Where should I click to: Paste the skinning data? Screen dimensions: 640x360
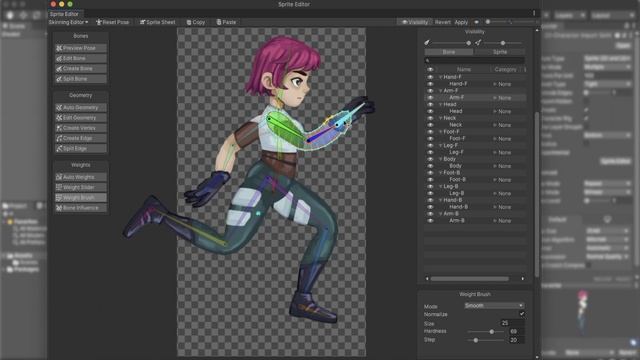point(226,22)
